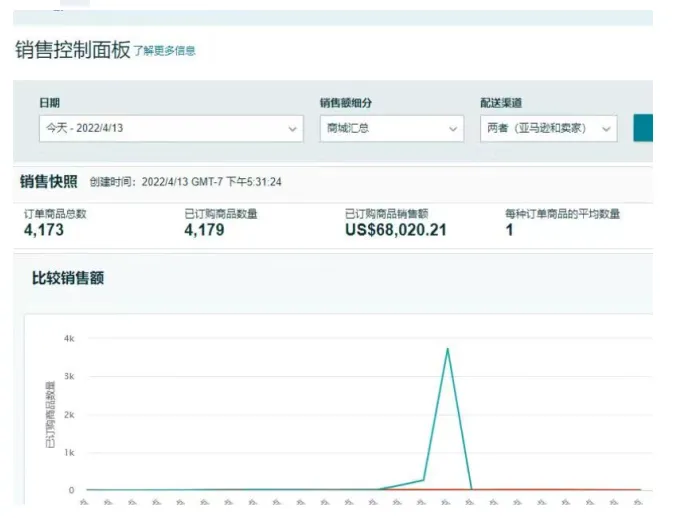The width and height of the screenshot is (677, 520).
Task: Click the vertical axis title 已订购商品数量
Action: tap(50, 415)
